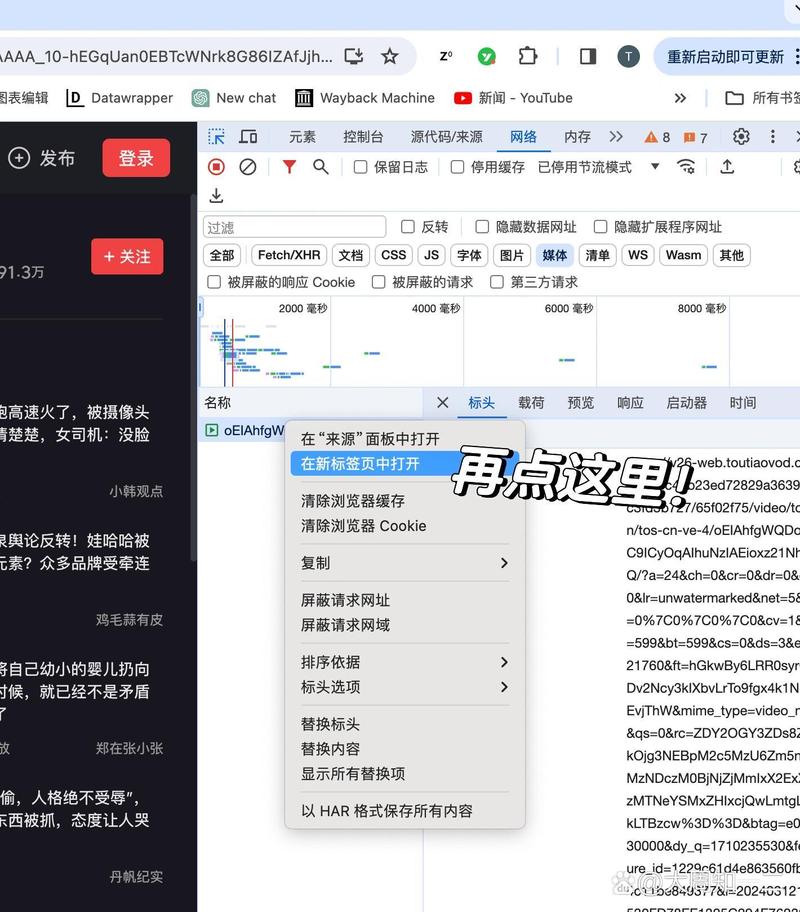Screen dimensions: 800x912
Task: Click the install app icon in address bar
Action: (353, 56)
